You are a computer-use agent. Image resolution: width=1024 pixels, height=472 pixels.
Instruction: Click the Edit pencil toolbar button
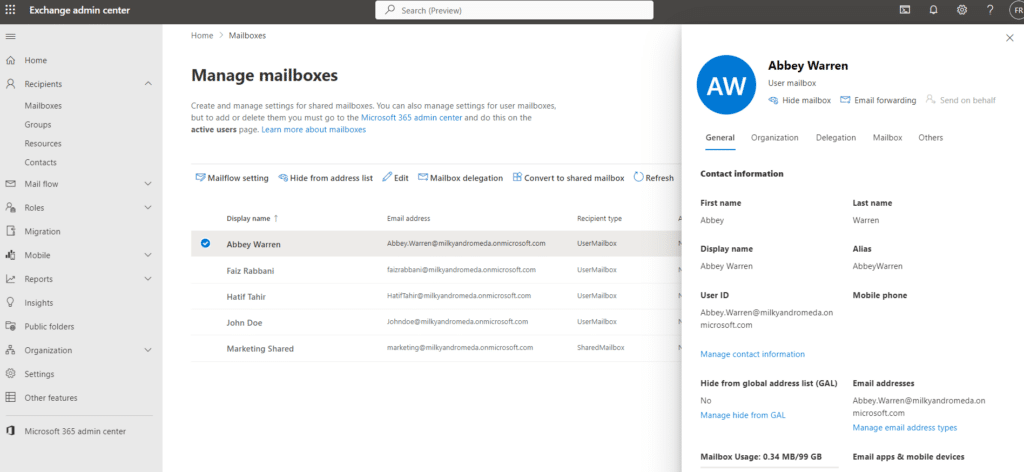coord(395,178)
